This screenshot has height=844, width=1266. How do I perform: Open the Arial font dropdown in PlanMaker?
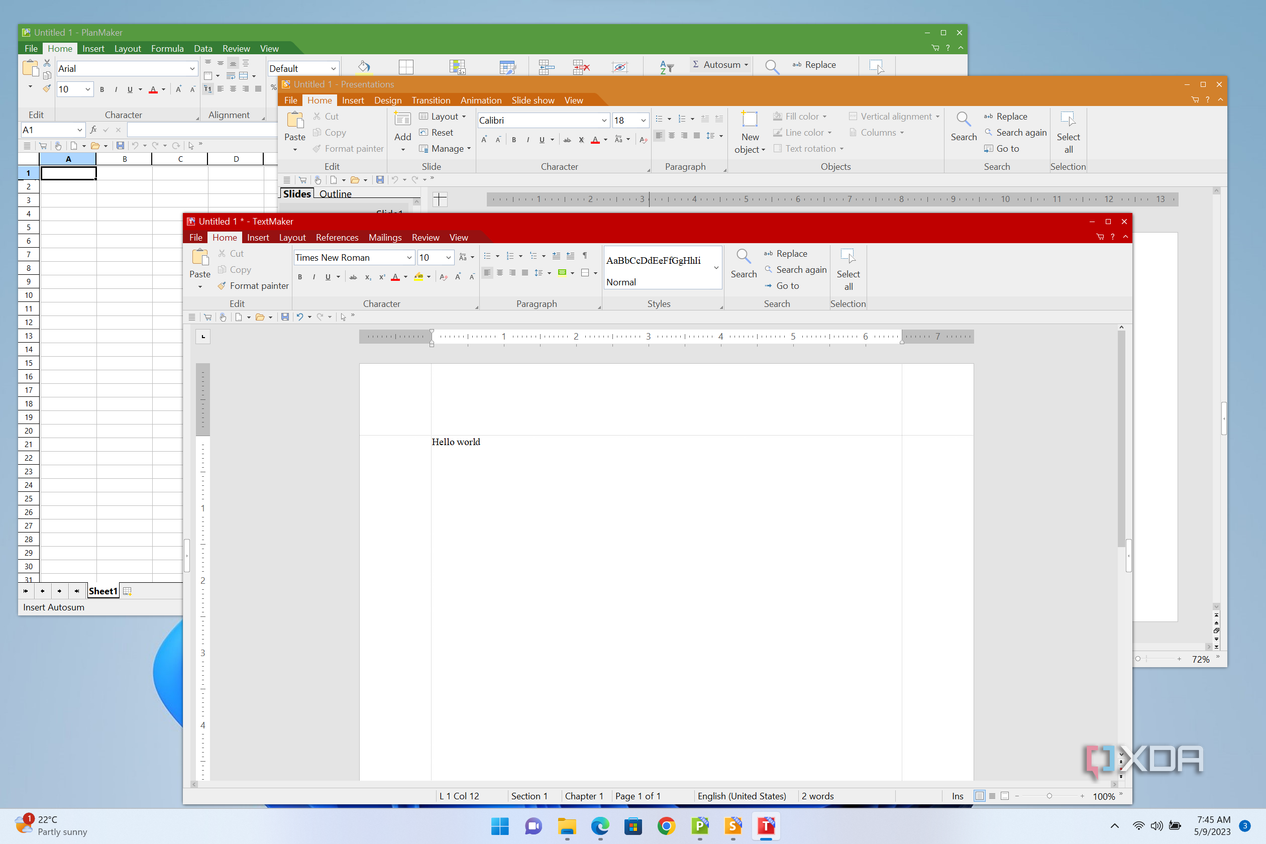tap(192, 69)
